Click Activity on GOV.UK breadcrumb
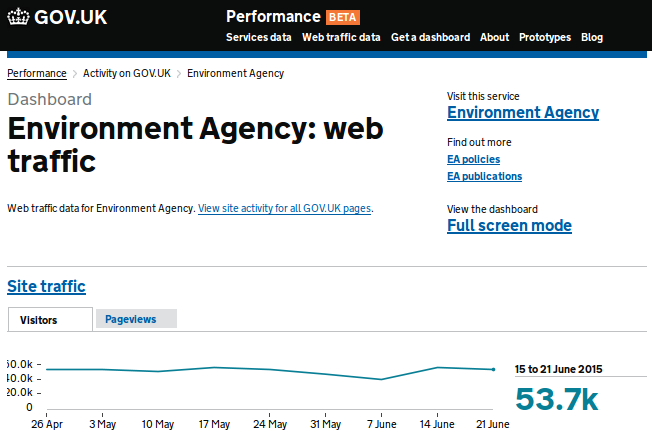The width and height of the screenshot is (652, 446). pos(127,74)
